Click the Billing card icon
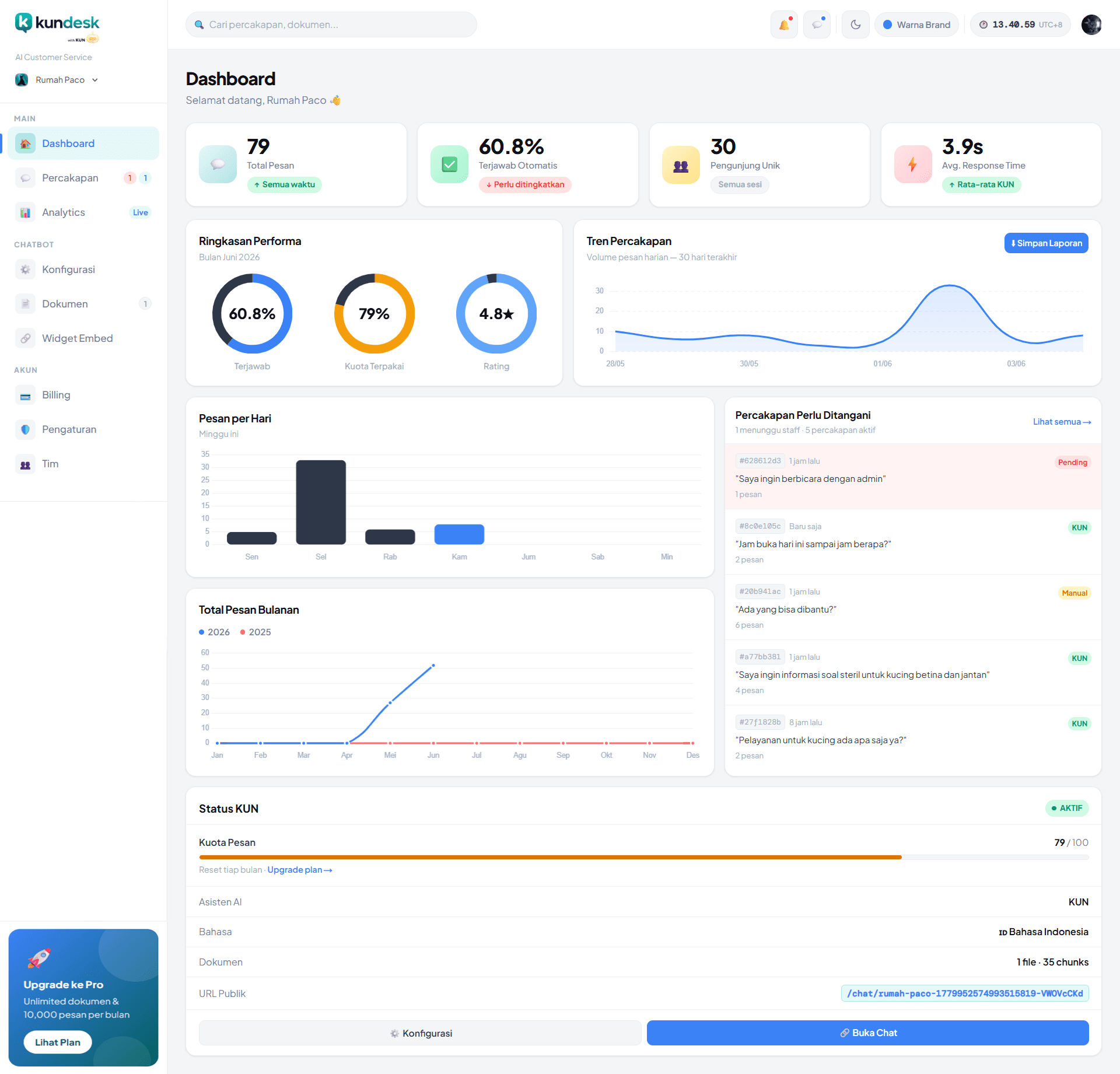The image size is (1120, 1074). [25, 395]
